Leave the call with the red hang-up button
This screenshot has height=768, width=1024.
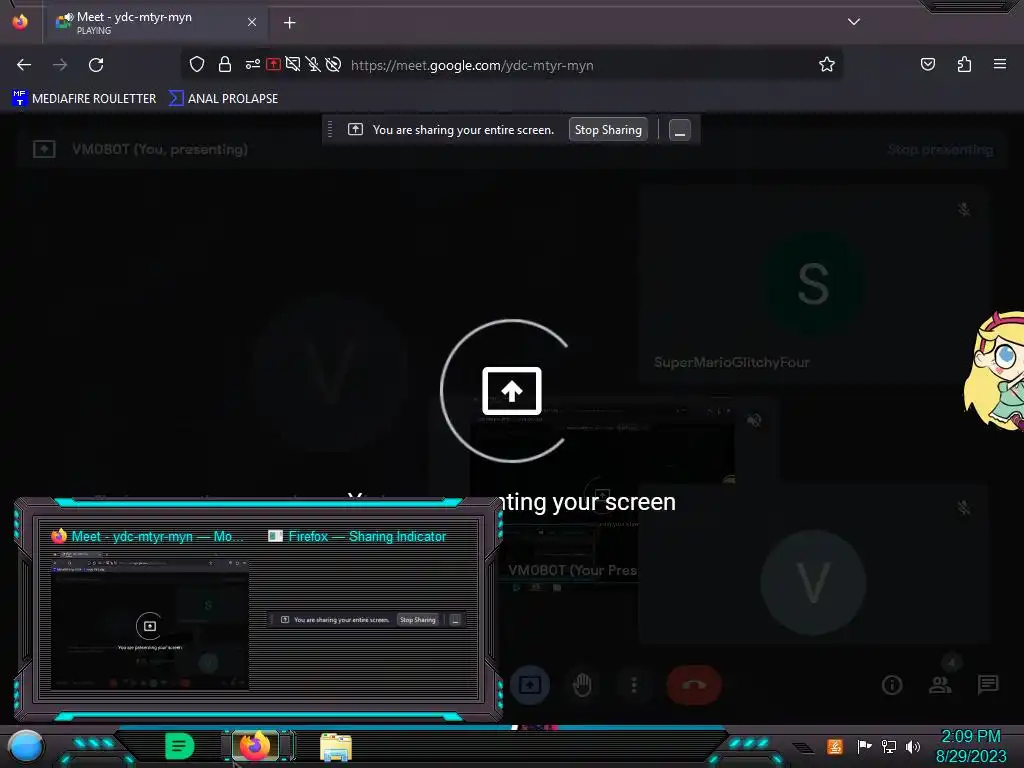[694, 685]
